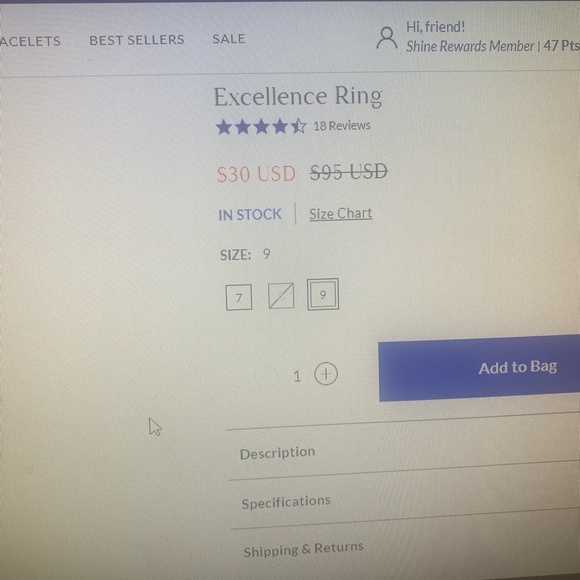This screenshot has width=580, height=580.
Task: Open the account profile icon
Action: tap(387, 38)
